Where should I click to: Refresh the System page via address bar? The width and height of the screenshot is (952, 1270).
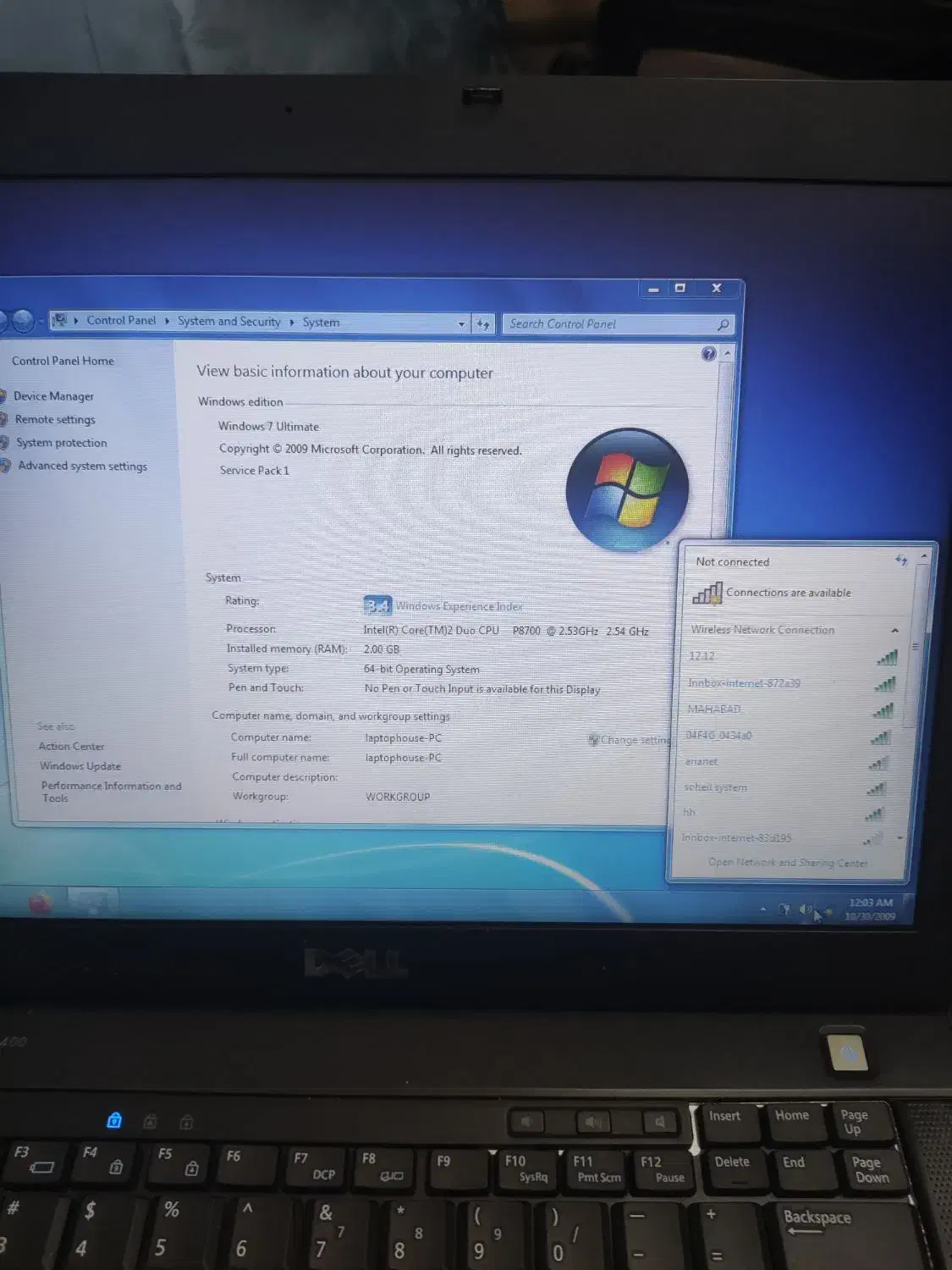tap(483, 323)
